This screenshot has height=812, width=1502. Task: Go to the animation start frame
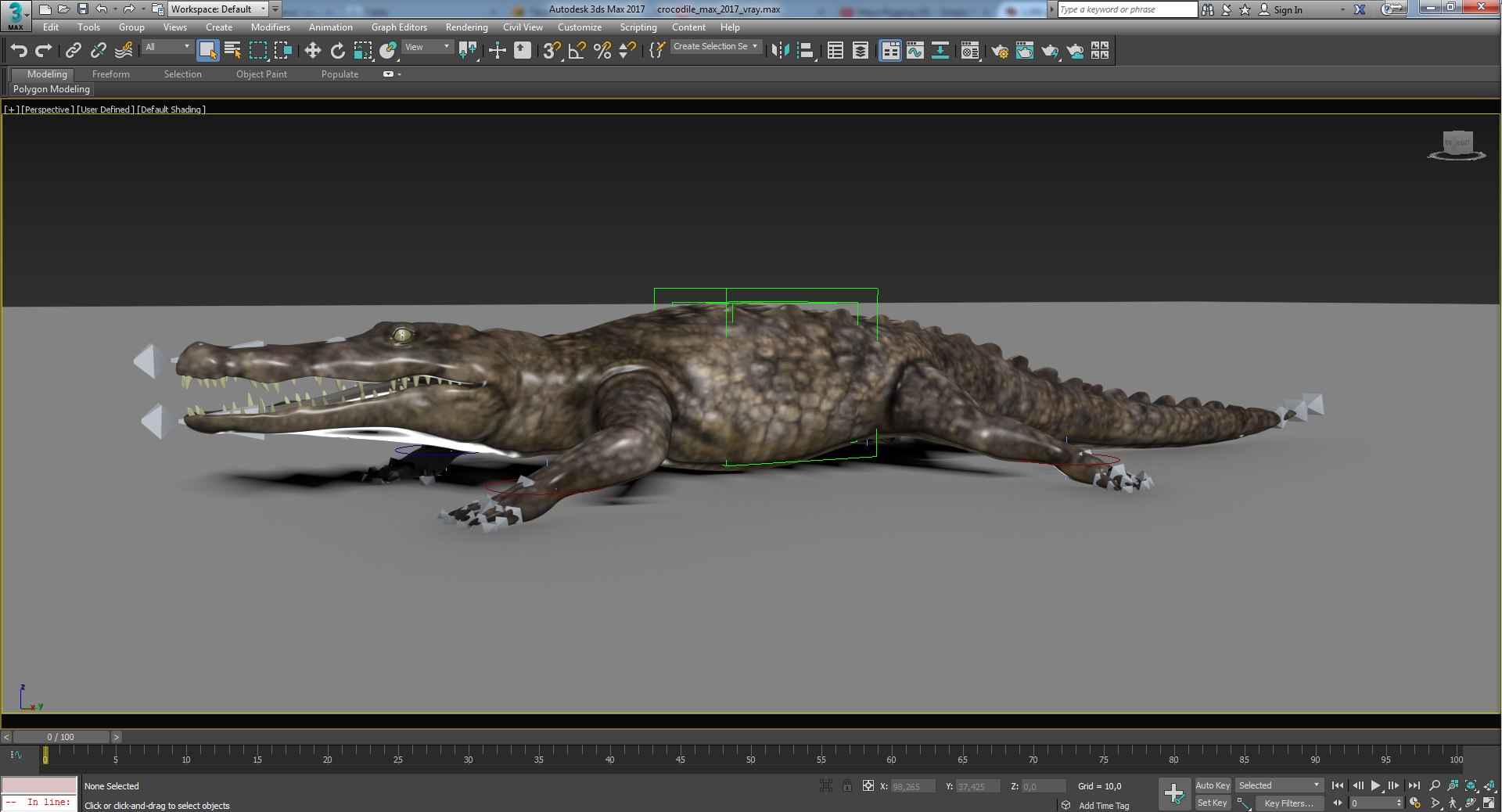click(x=1338, y=785)
